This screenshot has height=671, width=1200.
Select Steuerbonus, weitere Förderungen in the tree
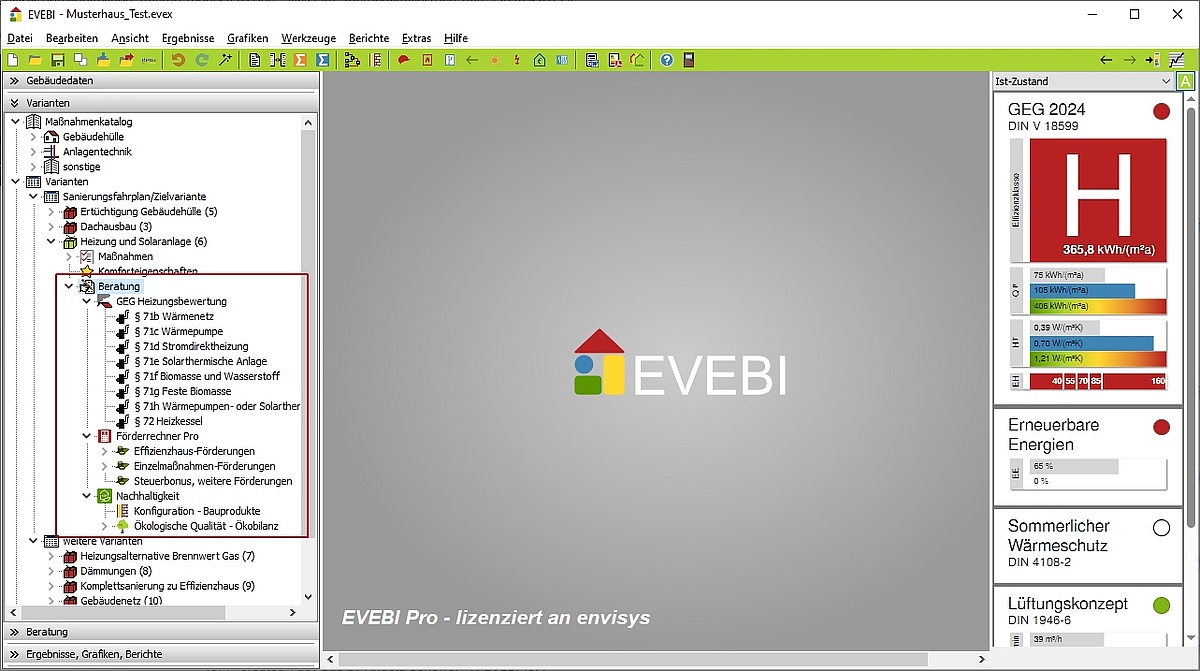point(213,481)
